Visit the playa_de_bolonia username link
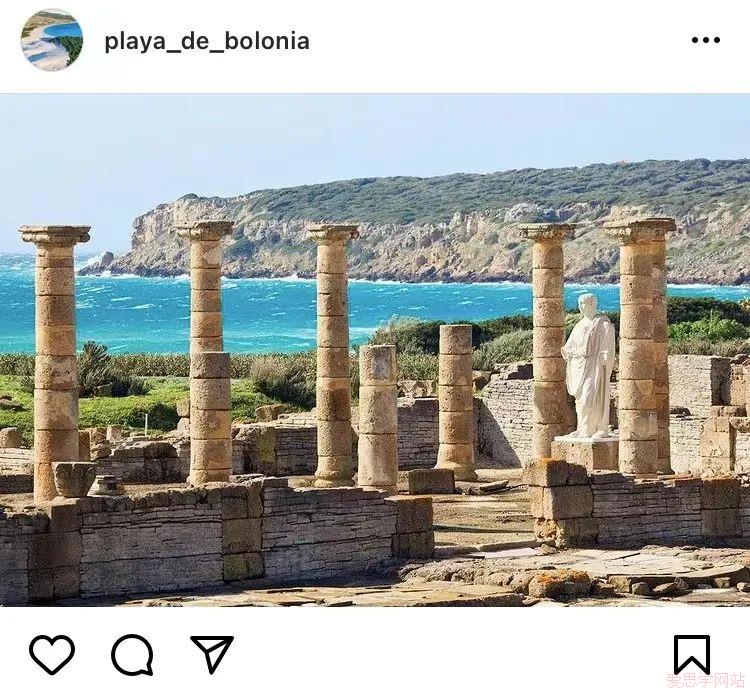750x692 pixels. [207, 41]
